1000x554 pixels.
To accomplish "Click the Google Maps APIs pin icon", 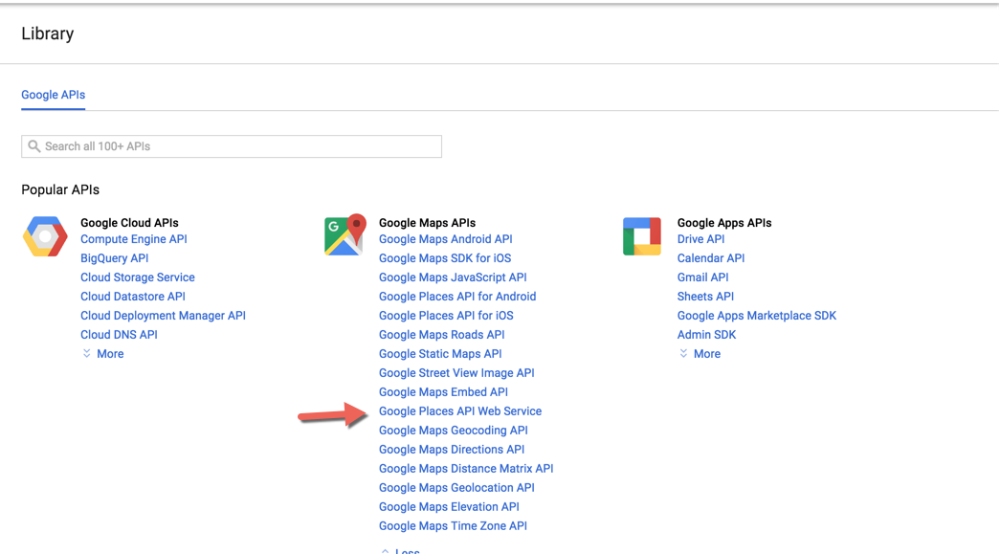I will pos(345,235).
